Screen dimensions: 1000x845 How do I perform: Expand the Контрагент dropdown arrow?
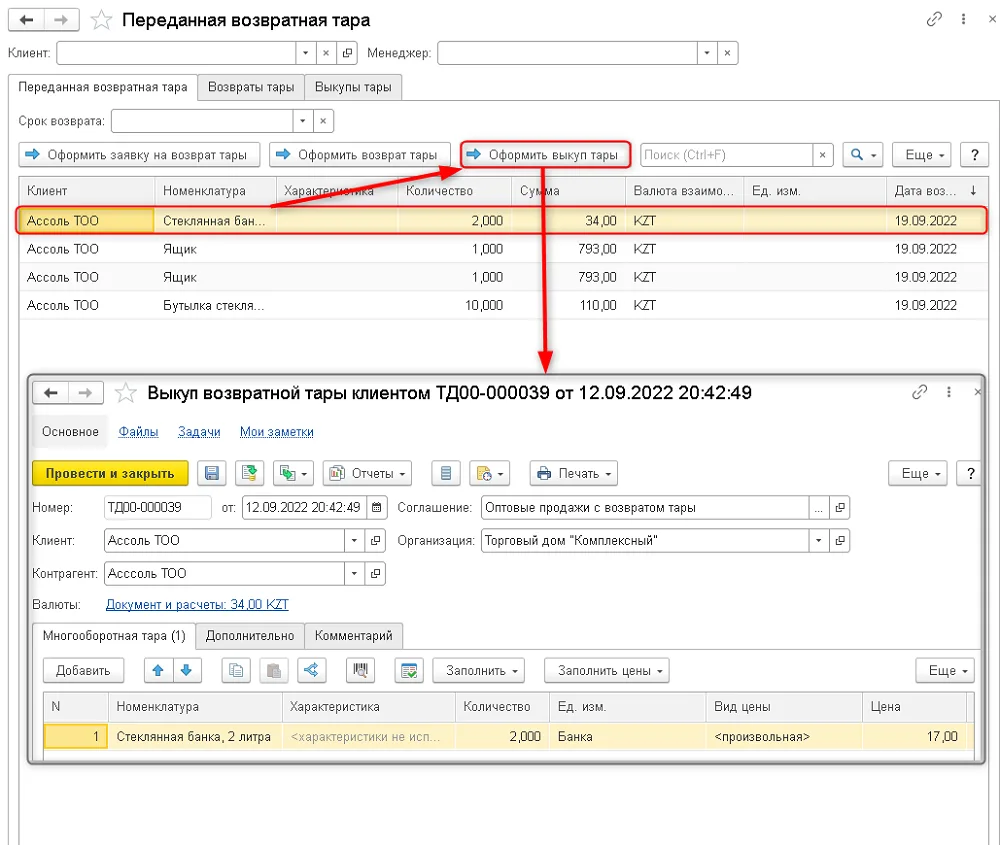click(x=354, y=574)
